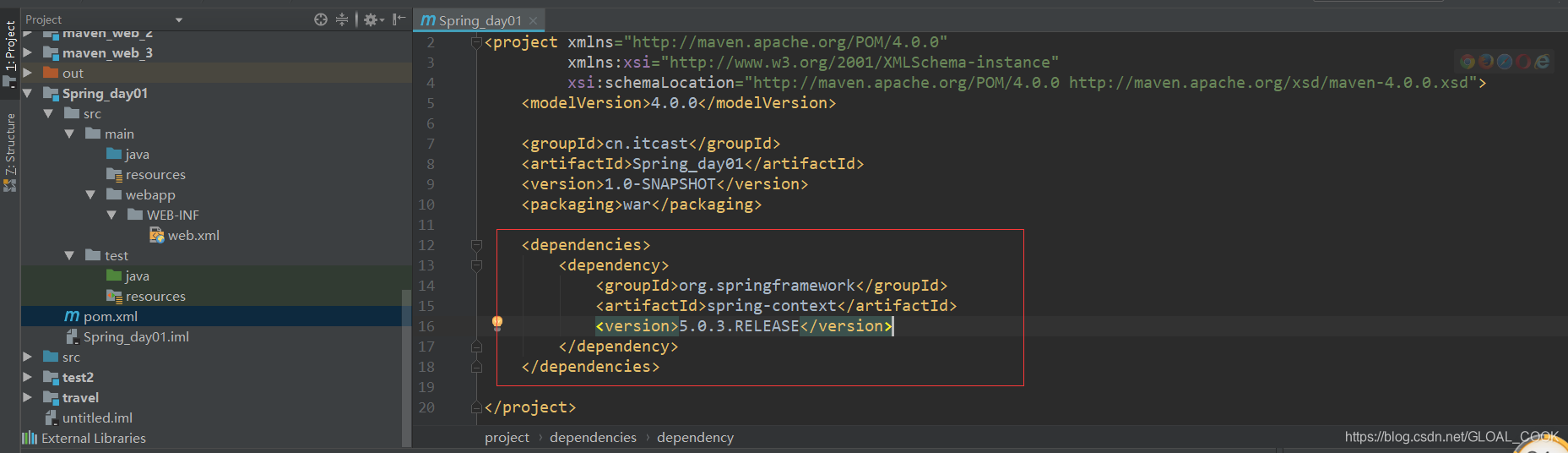This screenshot has height=453, width=1568.
Task: Expand the maven_web_3 module
Action: tap(28, 52)
